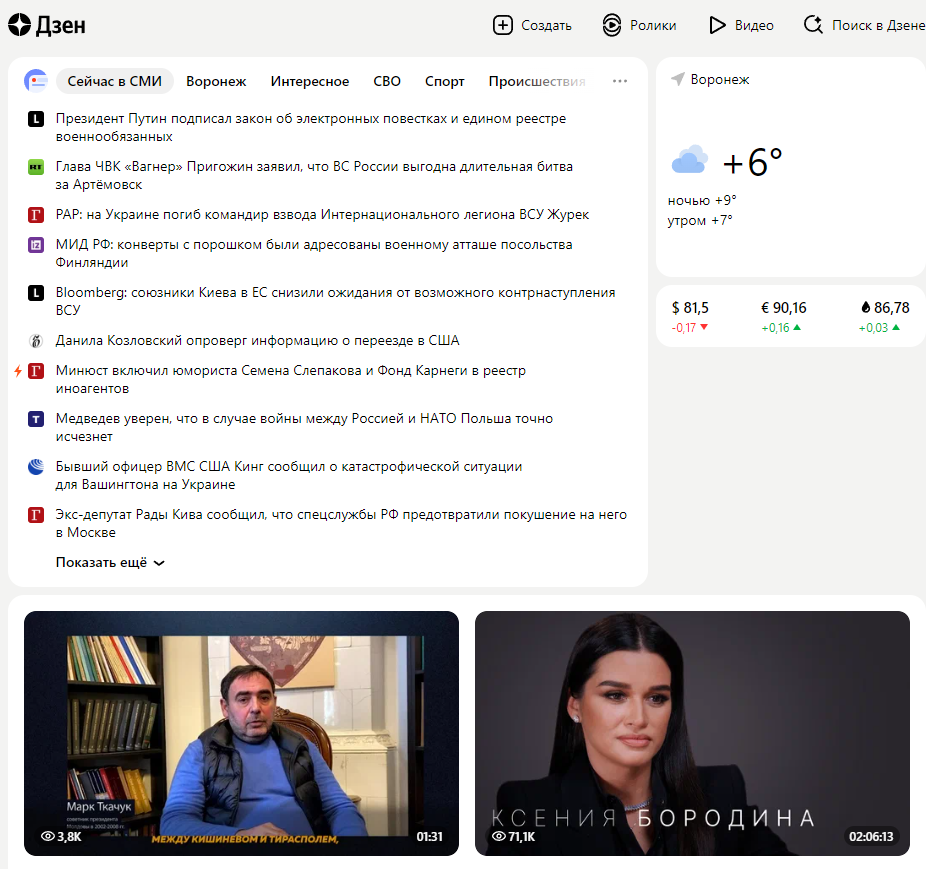The height and width of the screenshot is (869, 926).
Task: Open МИД РФ конверты с порошком headline
Action: (x=314, y=253)
